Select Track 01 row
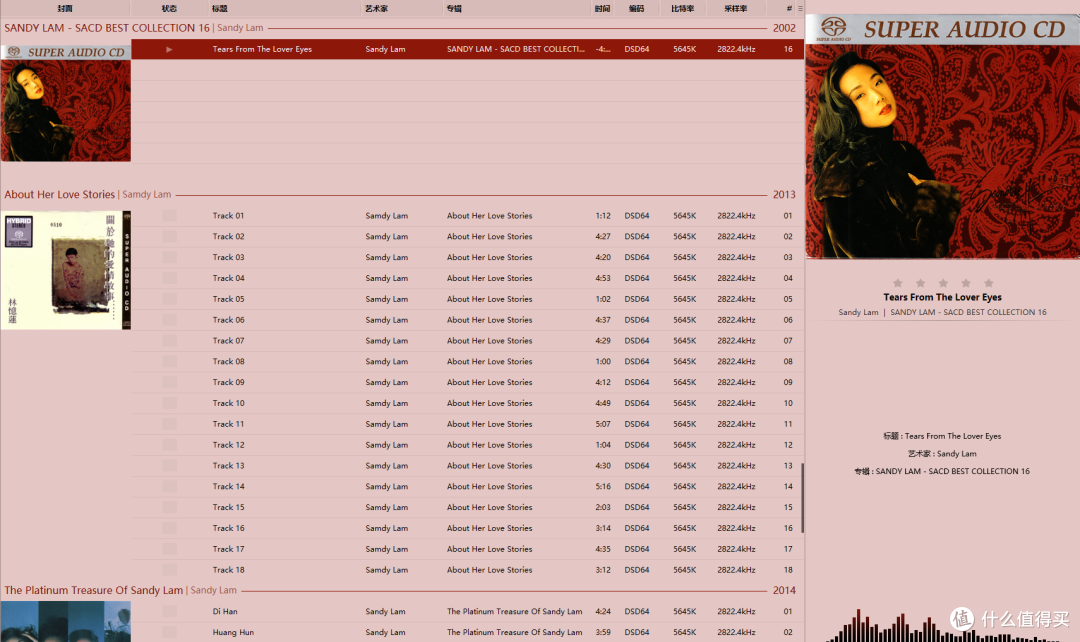The height and width of the screenshot is (642, 1080). point(467,216)
